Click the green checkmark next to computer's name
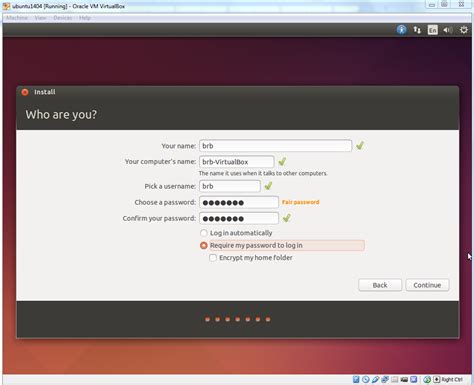 click(282, 161)
